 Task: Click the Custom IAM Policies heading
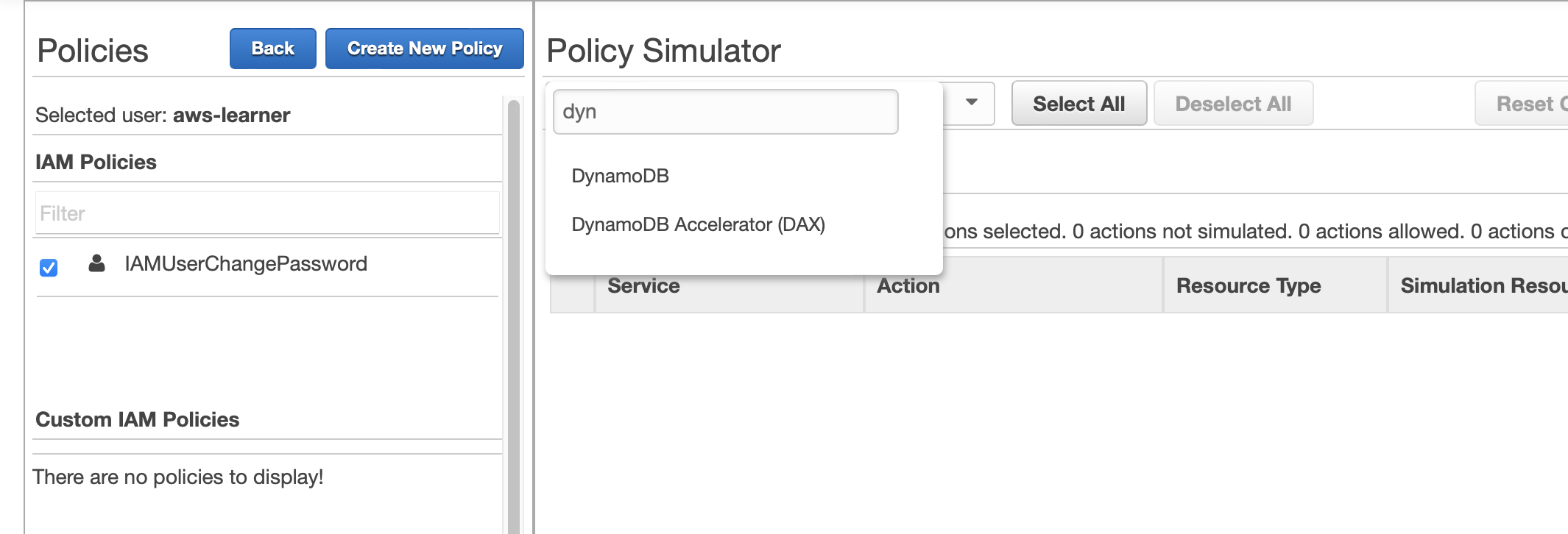click(x=137, y=419)
